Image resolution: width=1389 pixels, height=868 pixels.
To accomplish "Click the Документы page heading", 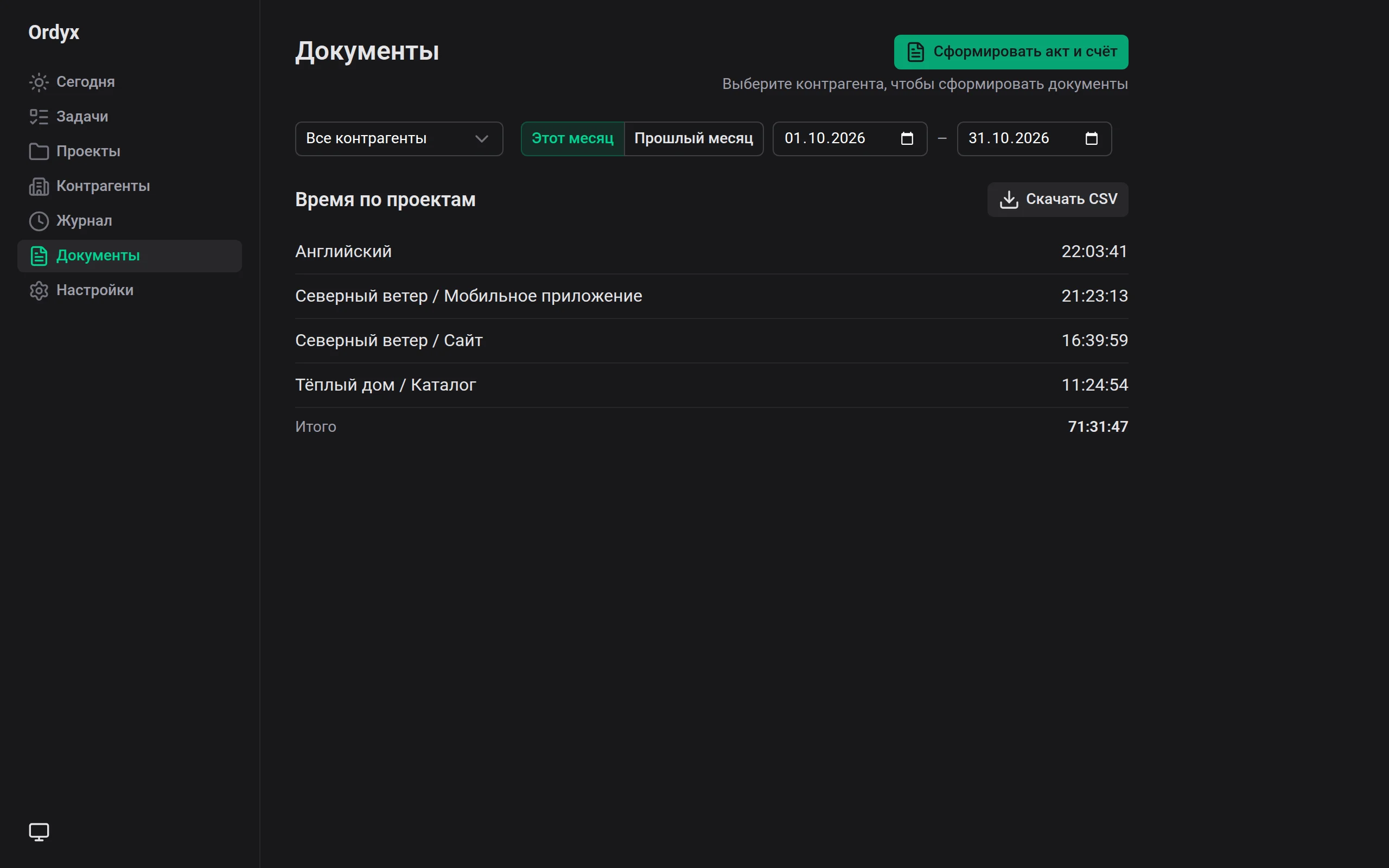I will click(367, 52).
